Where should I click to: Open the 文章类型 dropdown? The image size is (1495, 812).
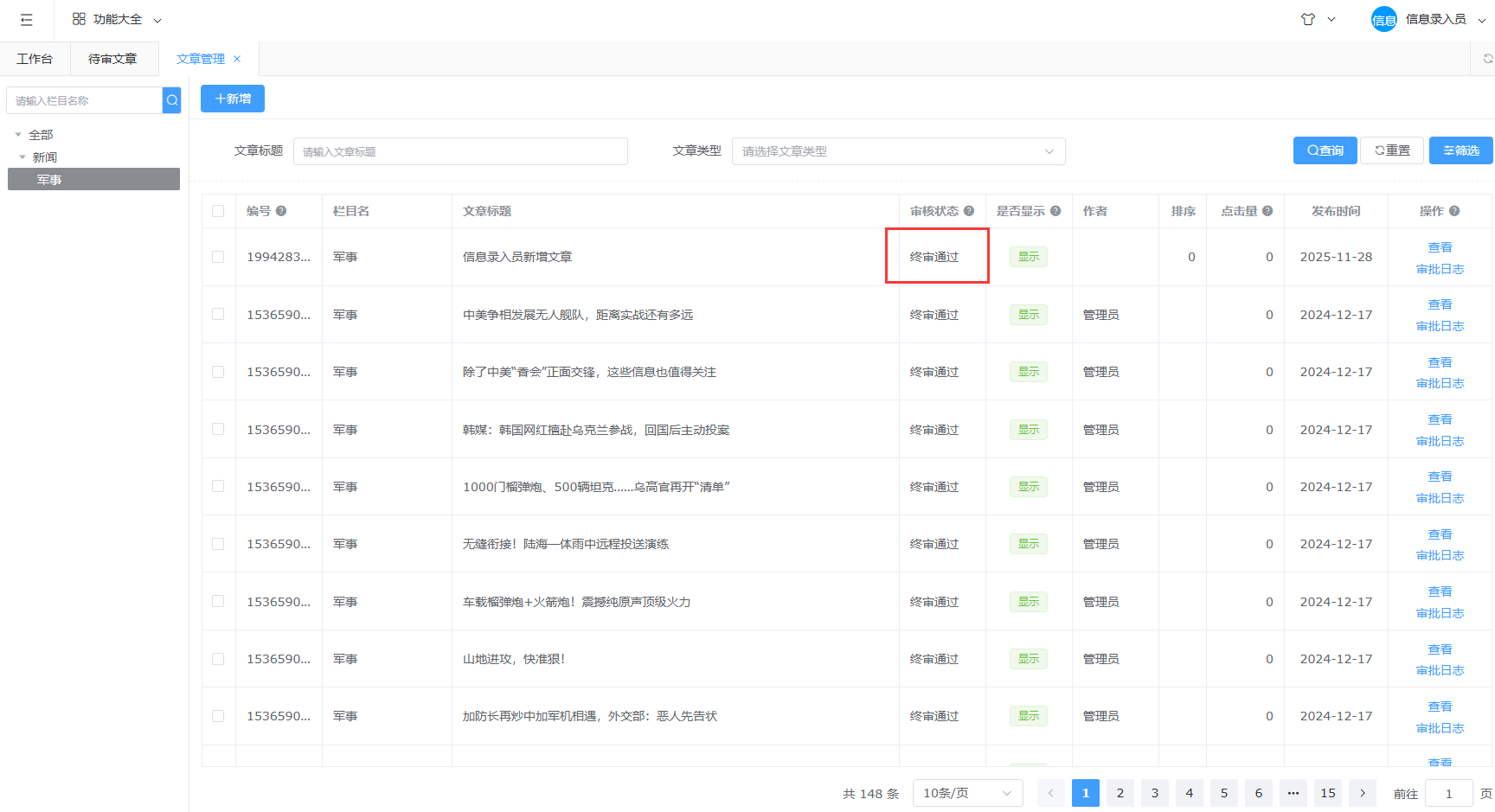pos(898,151)
